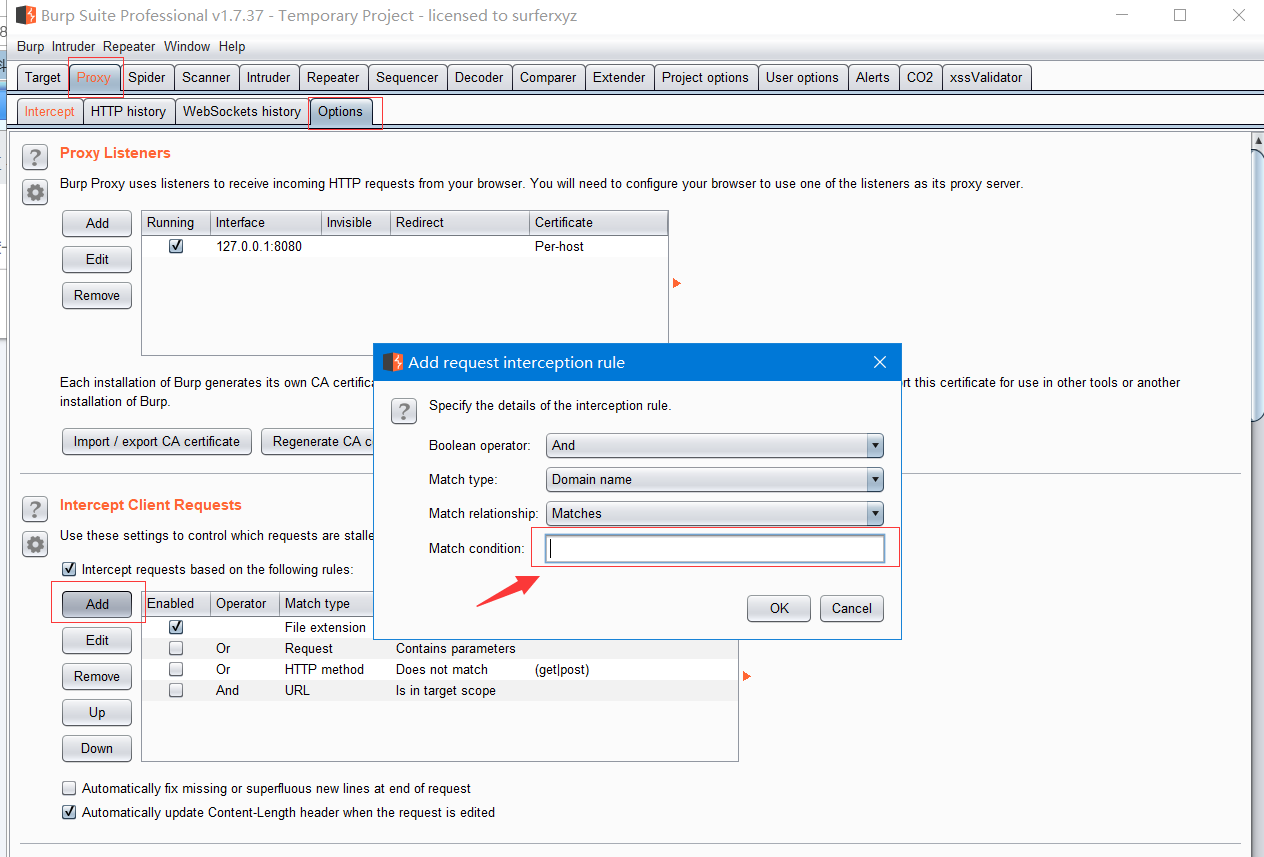Select the Intercept sub-tab

pos(50,111)
